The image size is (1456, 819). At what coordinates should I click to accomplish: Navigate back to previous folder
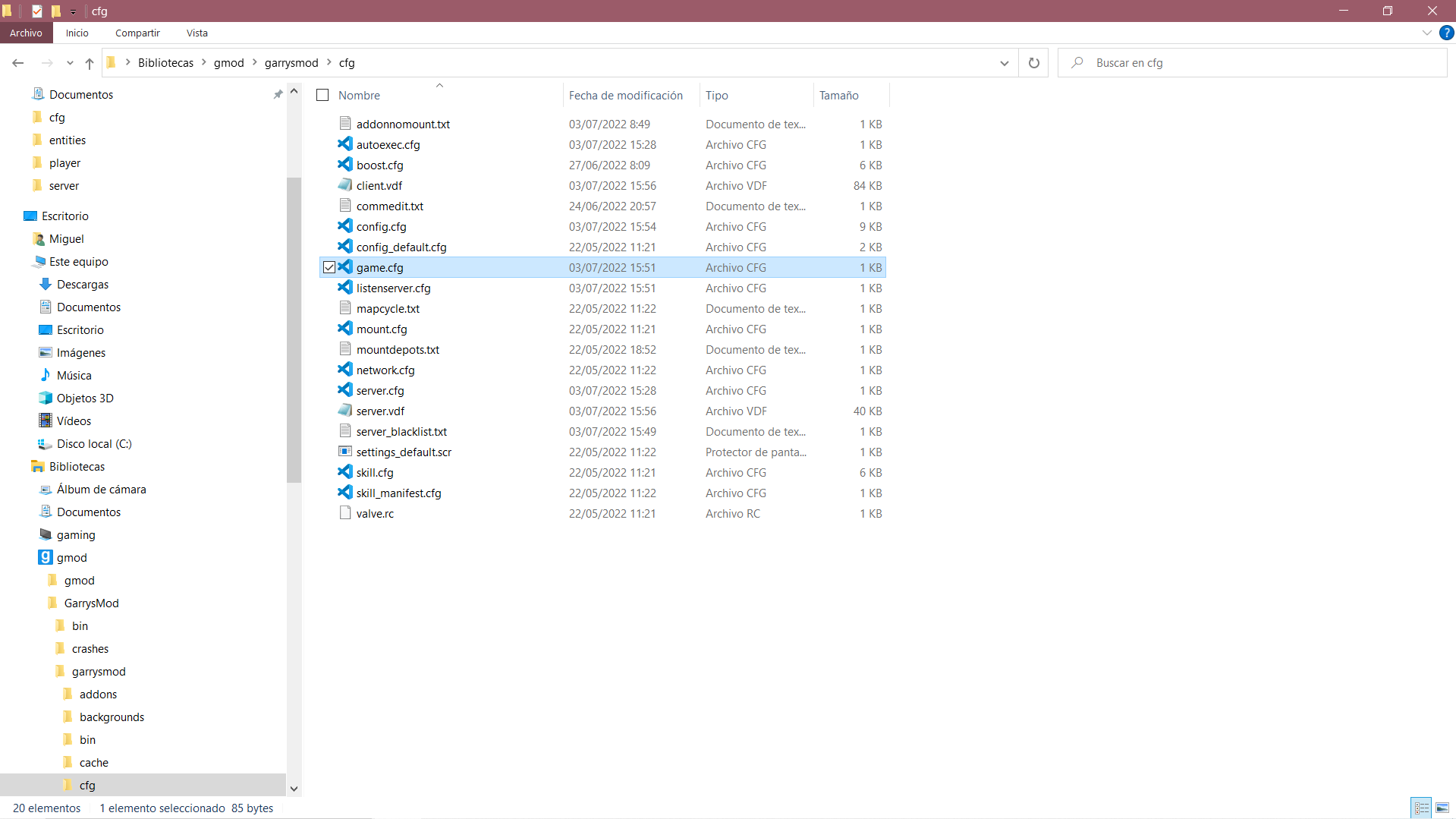(x=18, y=63)
